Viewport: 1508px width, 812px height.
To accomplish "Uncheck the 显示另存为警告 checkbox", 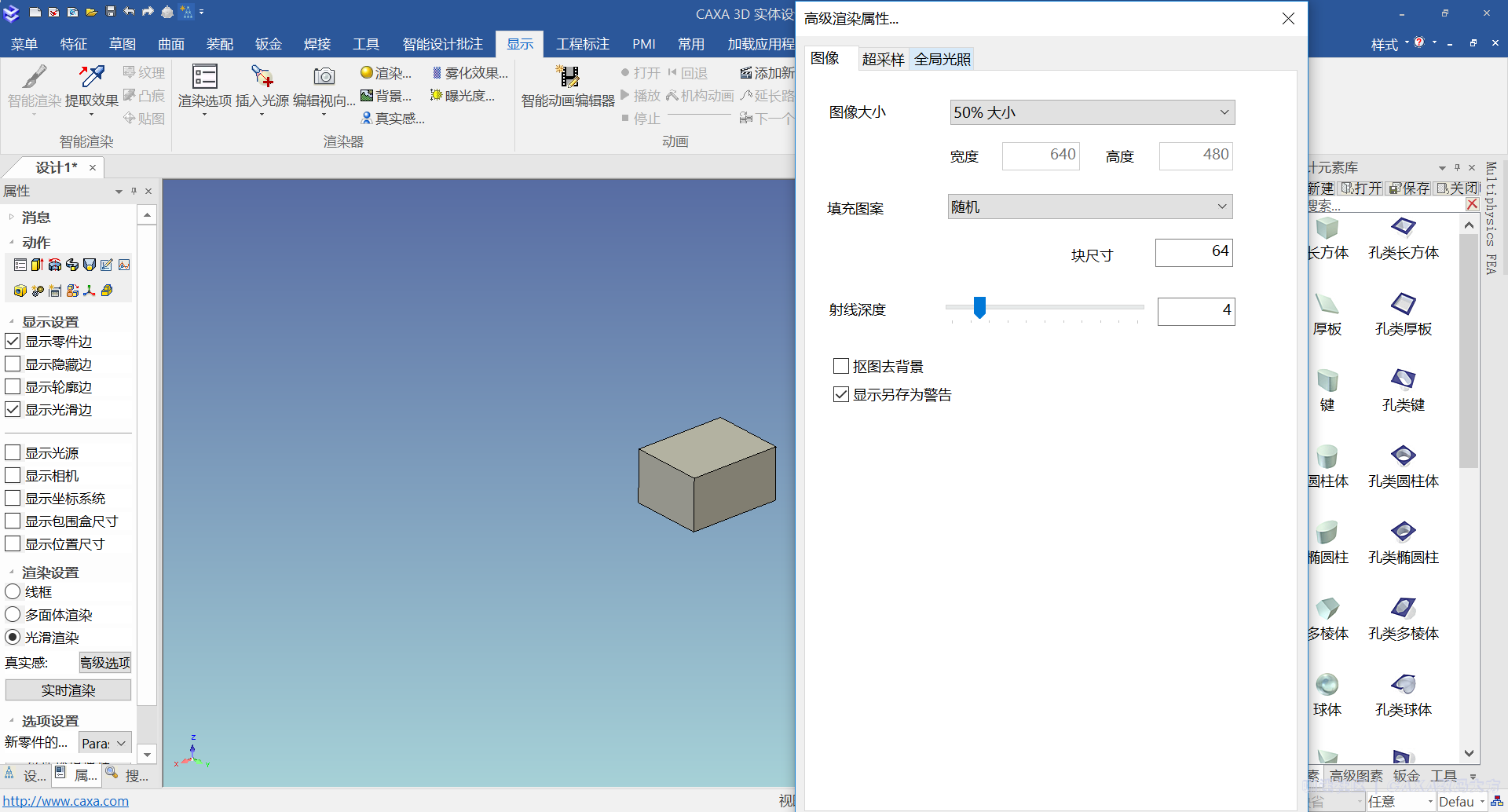I will pyautogui.click(x=840, y=394).
